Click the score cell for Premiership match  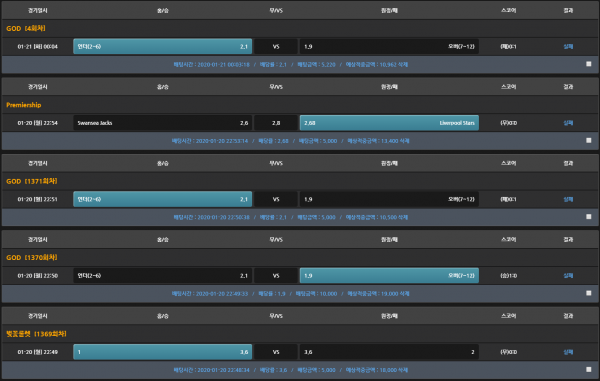click(509, 123)
